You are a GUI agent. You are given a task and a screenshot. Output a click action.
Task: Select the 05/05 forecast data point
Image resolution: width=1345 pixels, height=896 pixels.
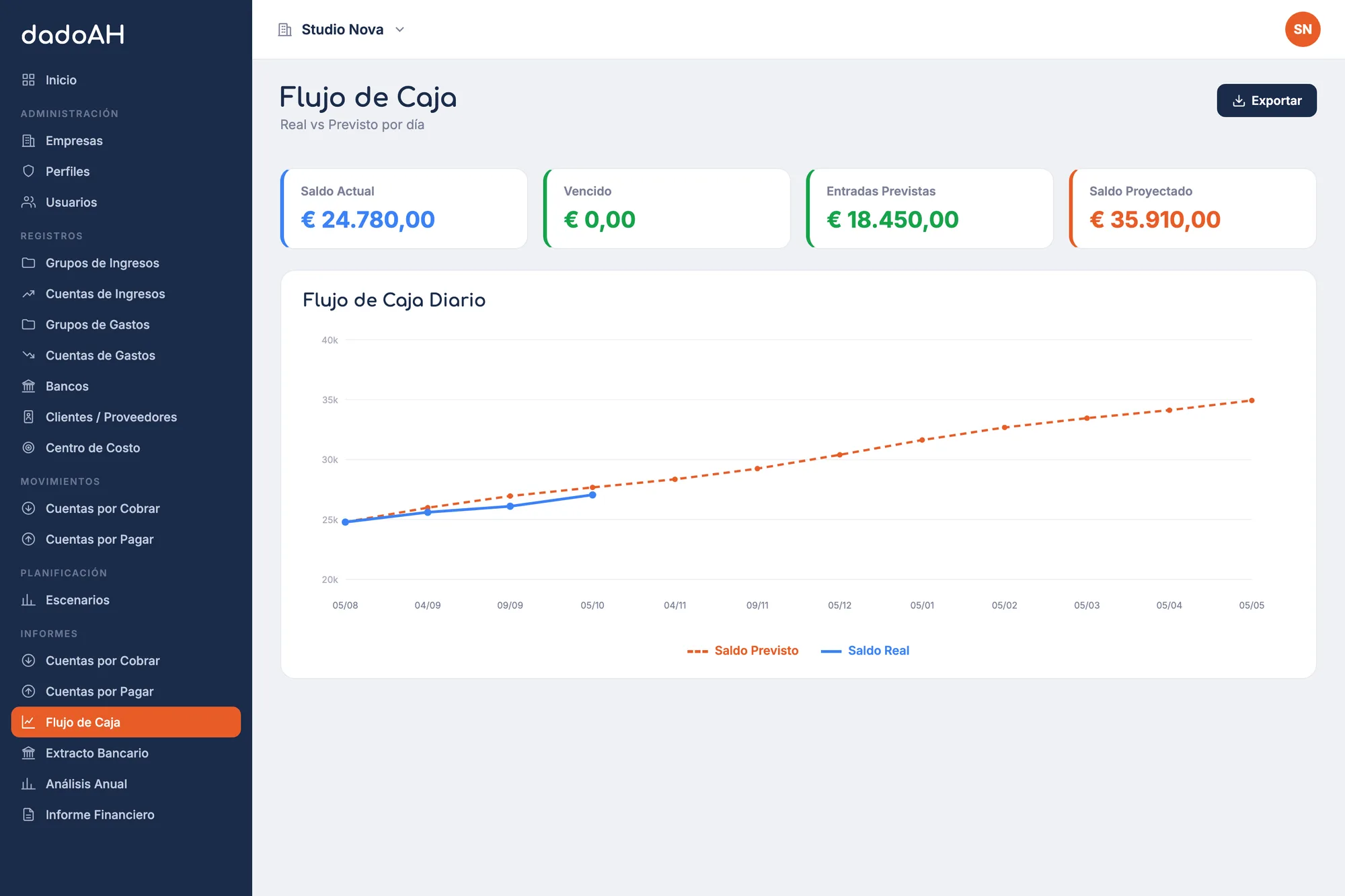pyautogui.click(x=1252, y=401)
